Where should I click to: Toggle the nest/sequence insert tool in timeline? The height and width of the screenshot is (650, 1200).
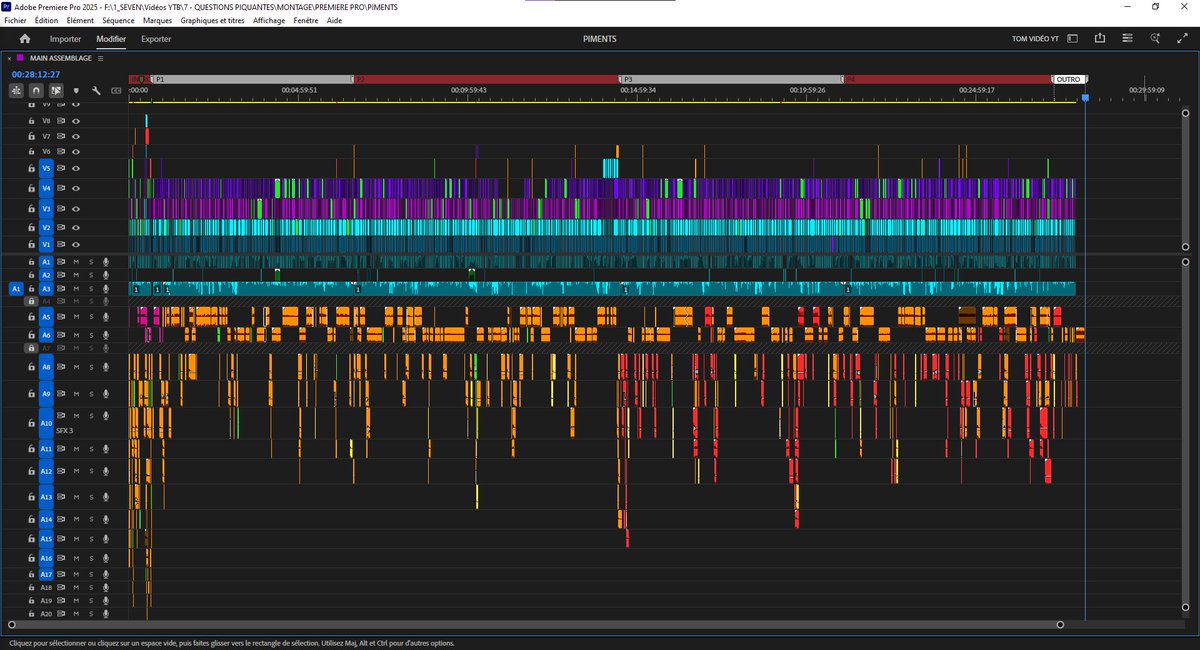pyautogui.click(x=16, y=90)
